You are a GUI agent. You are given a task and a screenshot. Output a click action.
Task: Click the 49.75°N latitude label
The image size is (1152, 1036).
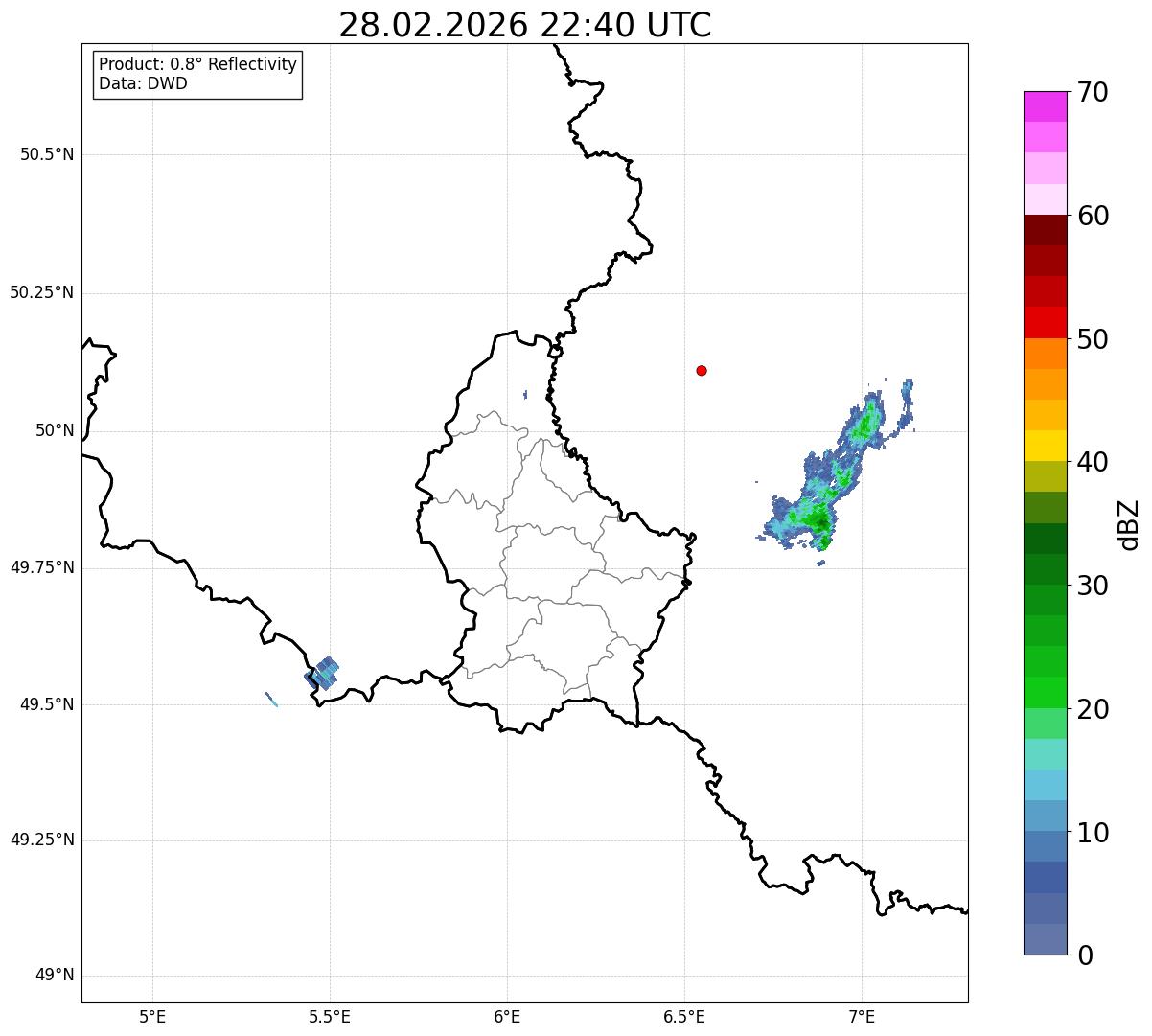[41, 567]
